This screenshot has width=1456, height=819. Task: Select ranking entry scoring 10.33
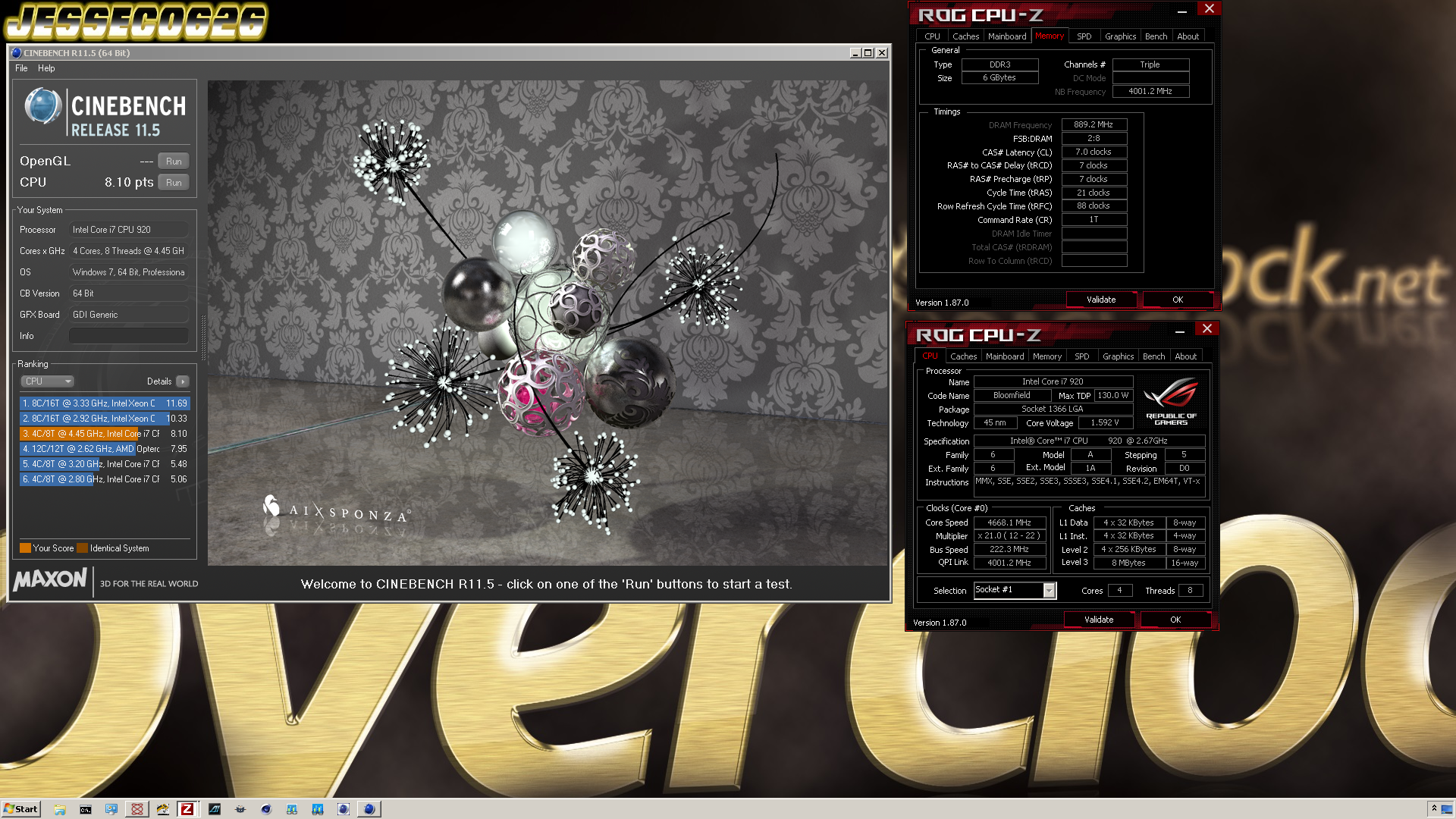tap(105, 419)
